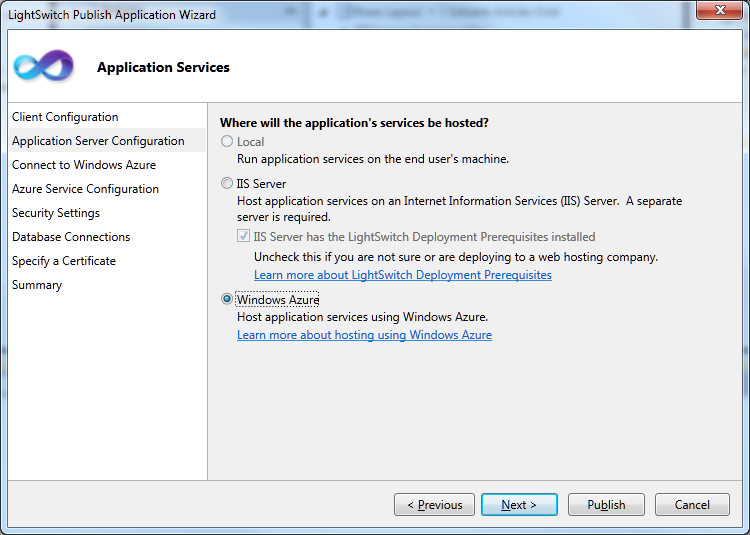Click the question about where services are hosted
Viewport: 750px width, 535px height.
354,123
